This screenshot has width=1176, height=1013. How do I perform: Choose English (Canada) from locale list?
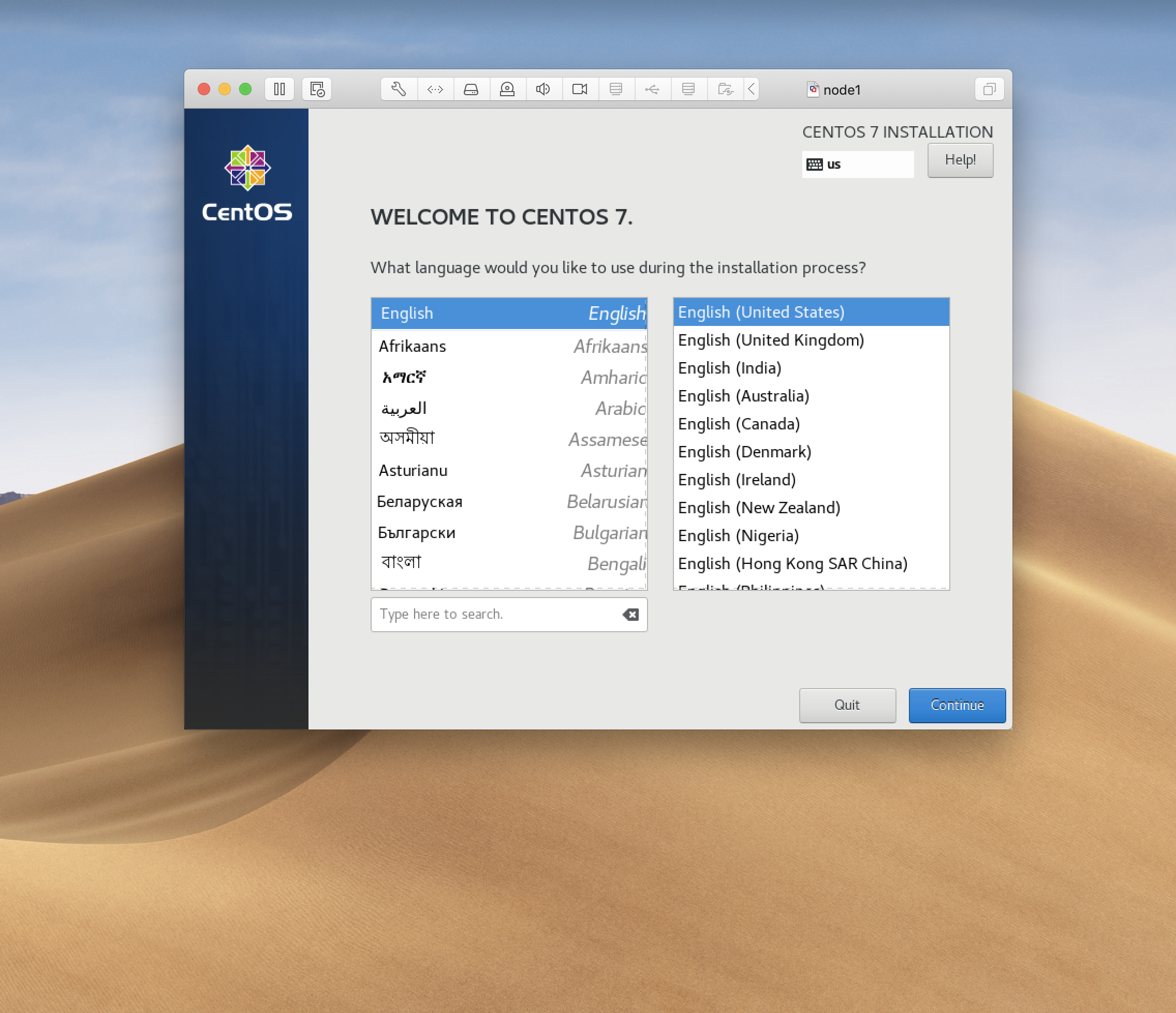(x=739, y=424)
